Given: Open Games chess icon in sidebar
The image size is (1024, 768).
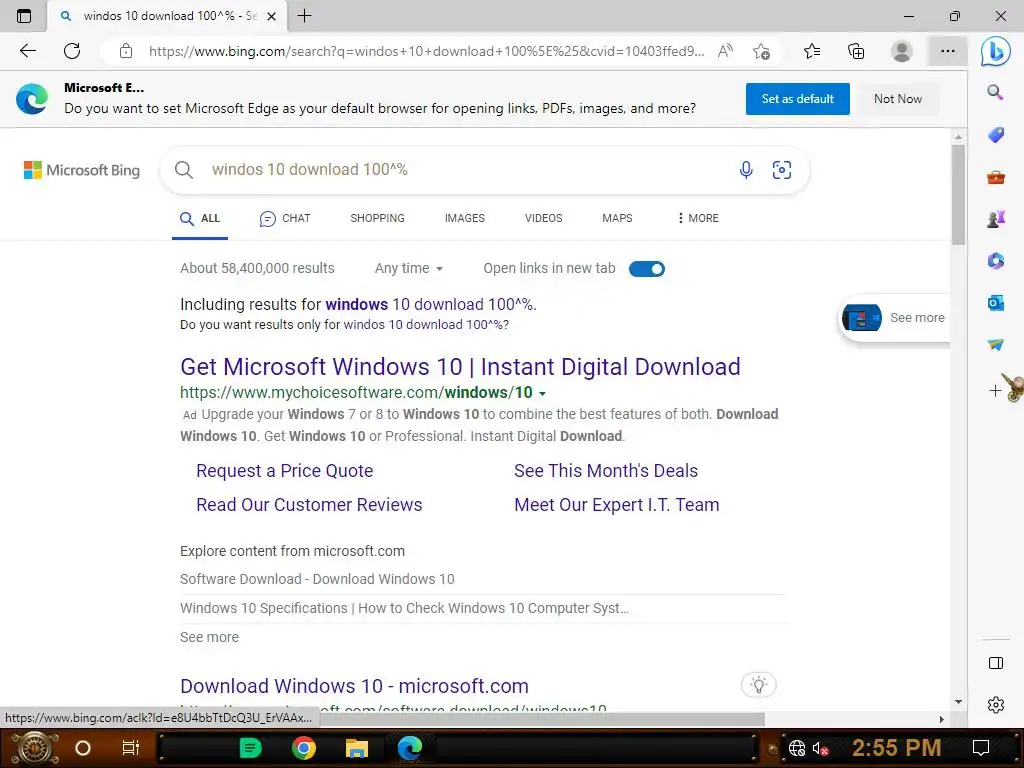Looking at the screenshot, I should click(x=995, y=219).
